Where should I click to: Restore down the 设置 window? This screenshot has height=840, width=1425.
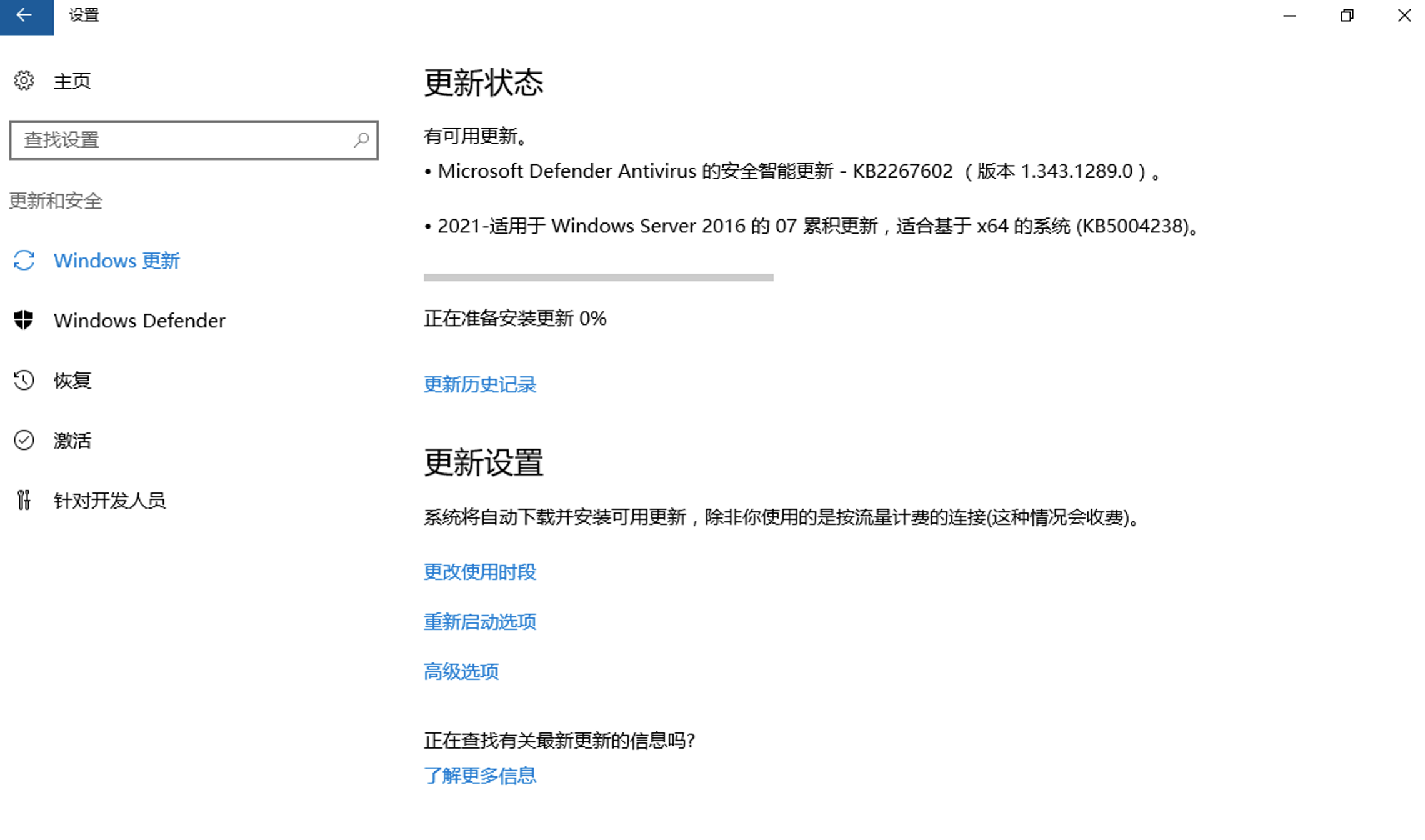point(1347,16)
